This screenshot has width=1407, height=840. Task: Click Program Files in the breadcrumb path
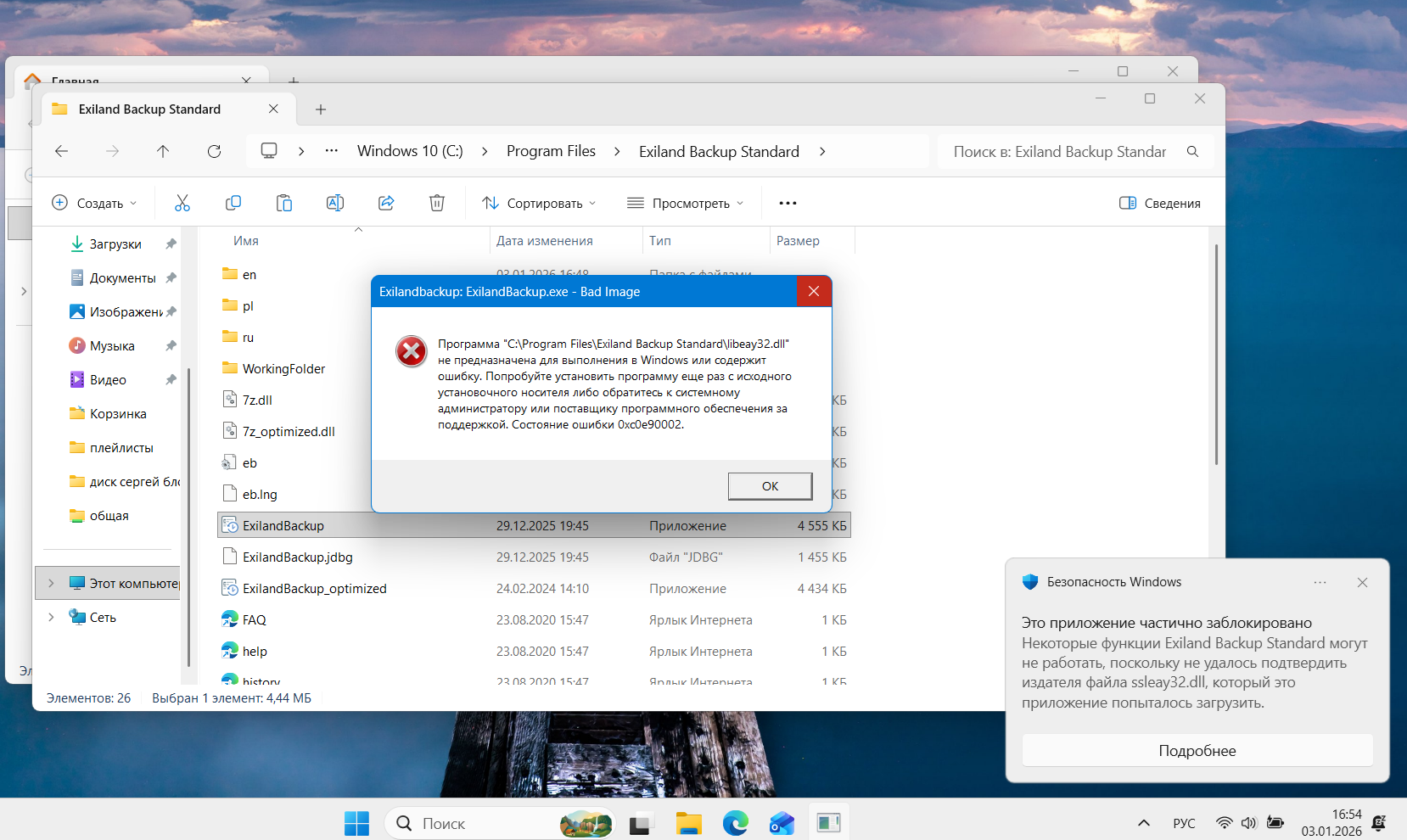(x=551, y=151)
